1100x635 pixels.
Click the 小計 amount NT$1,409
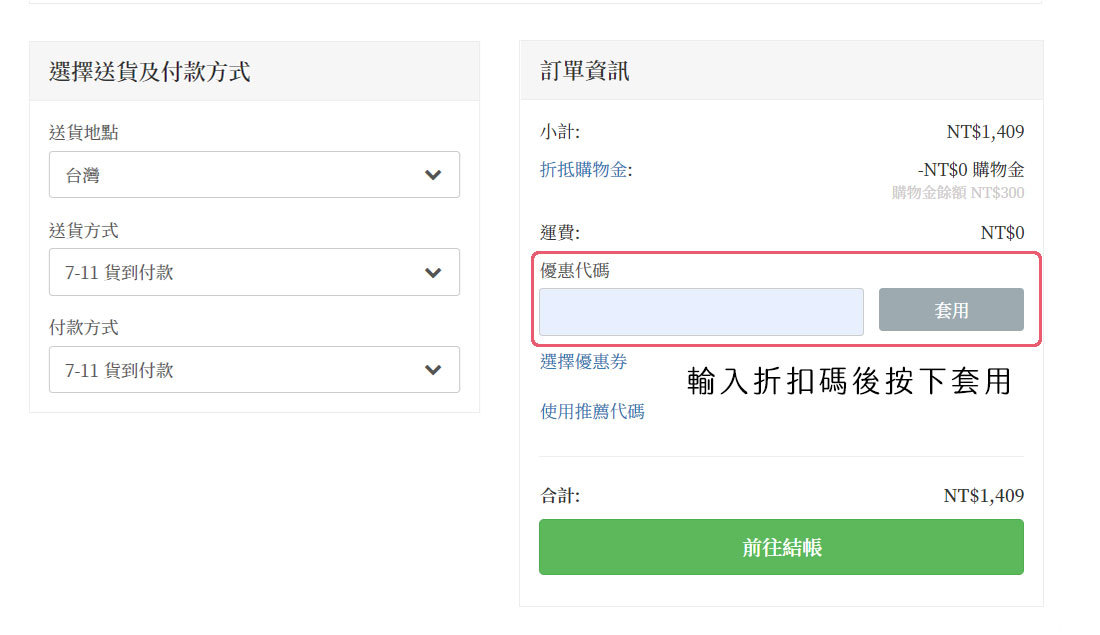[x=985, y=132]
